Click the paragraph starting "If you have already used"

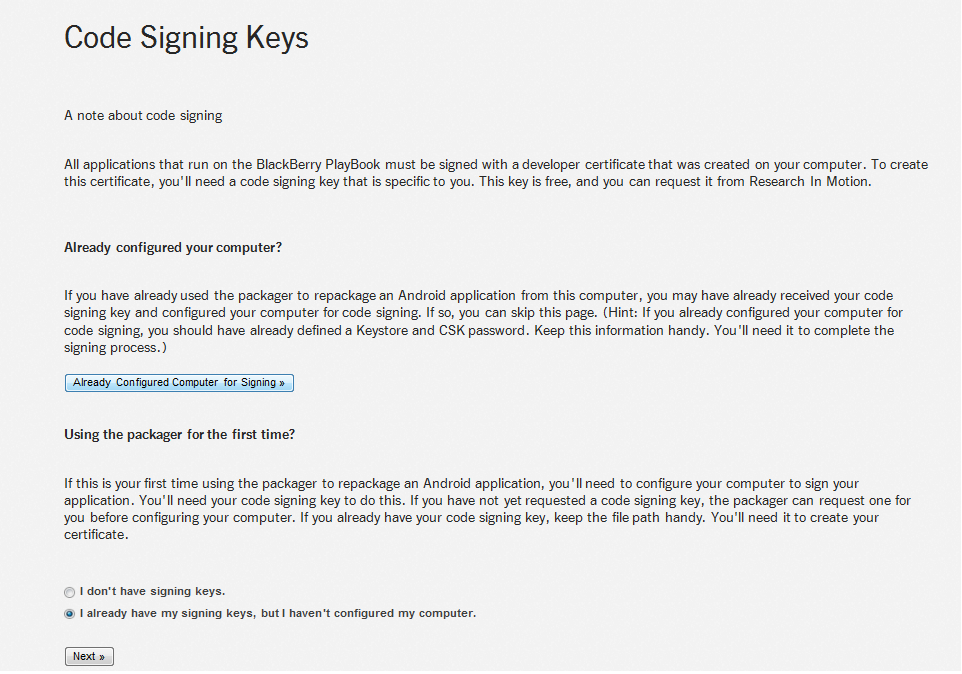point(480,321)
